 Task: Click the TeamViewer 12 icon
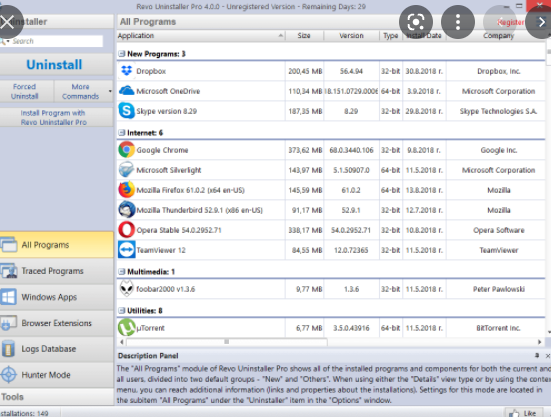click(126, 250)
